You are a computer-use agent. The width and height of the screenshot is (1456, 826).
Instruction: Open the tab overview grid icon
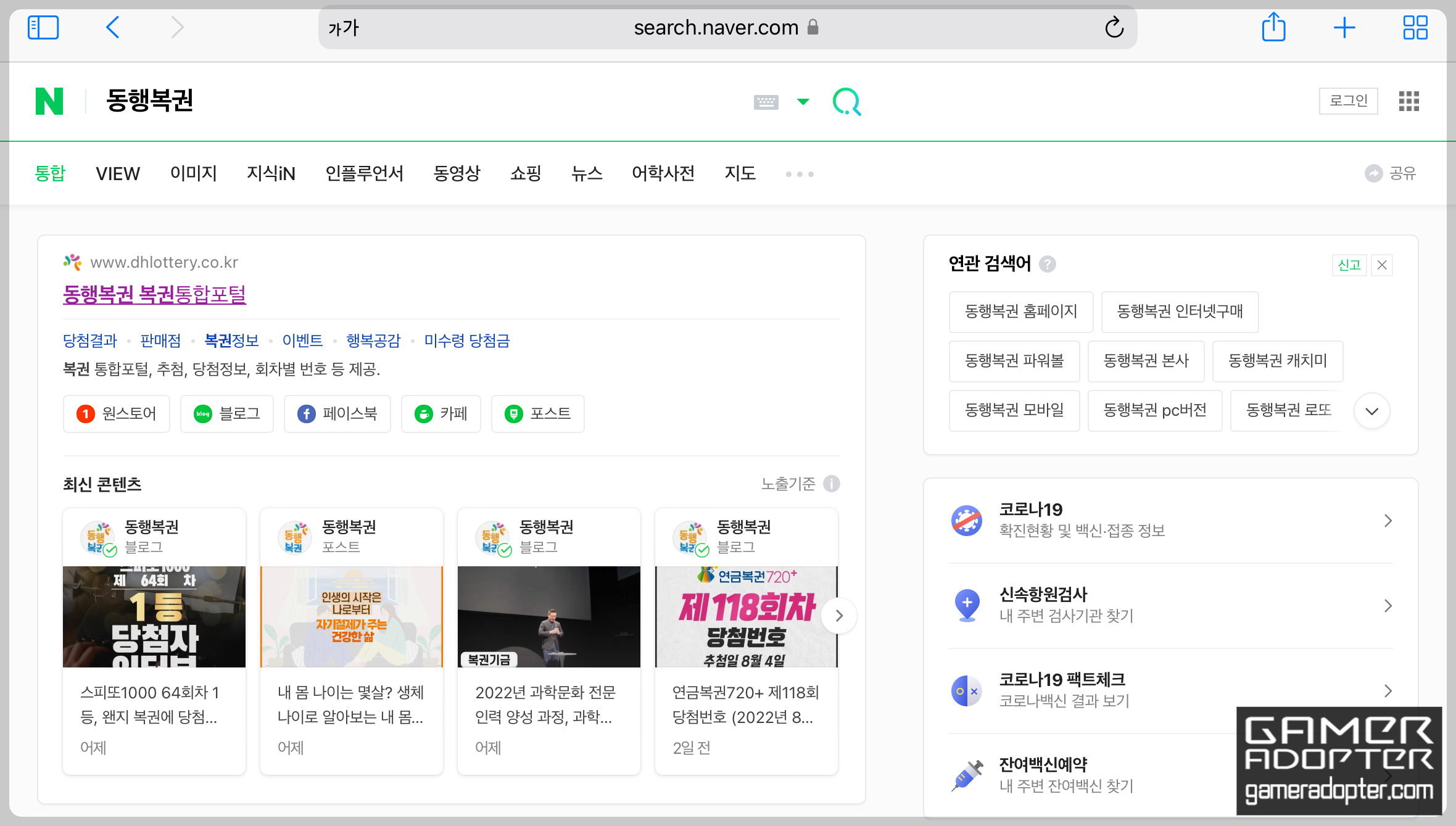pos(1415,28)
